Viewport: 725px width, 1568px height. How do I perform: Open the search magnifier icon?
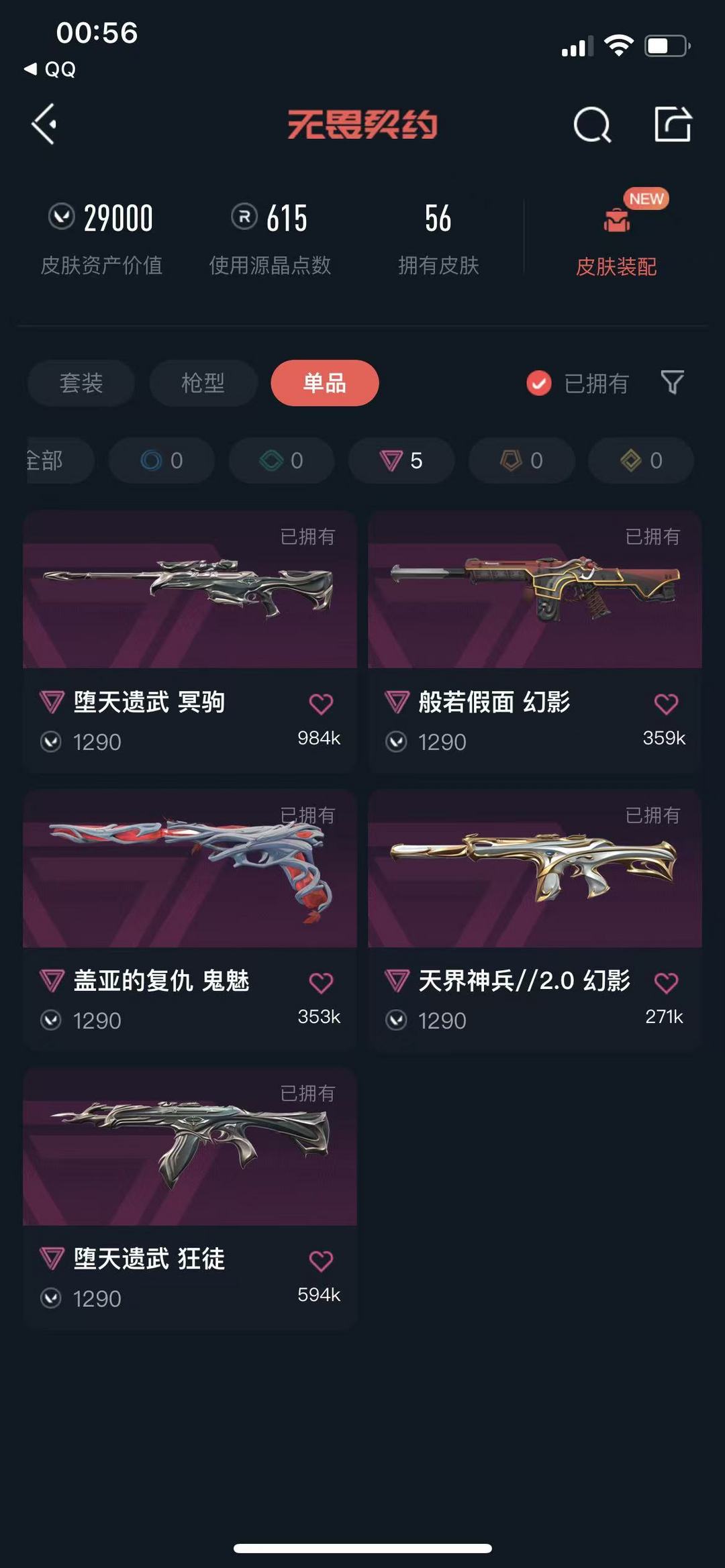592,125
